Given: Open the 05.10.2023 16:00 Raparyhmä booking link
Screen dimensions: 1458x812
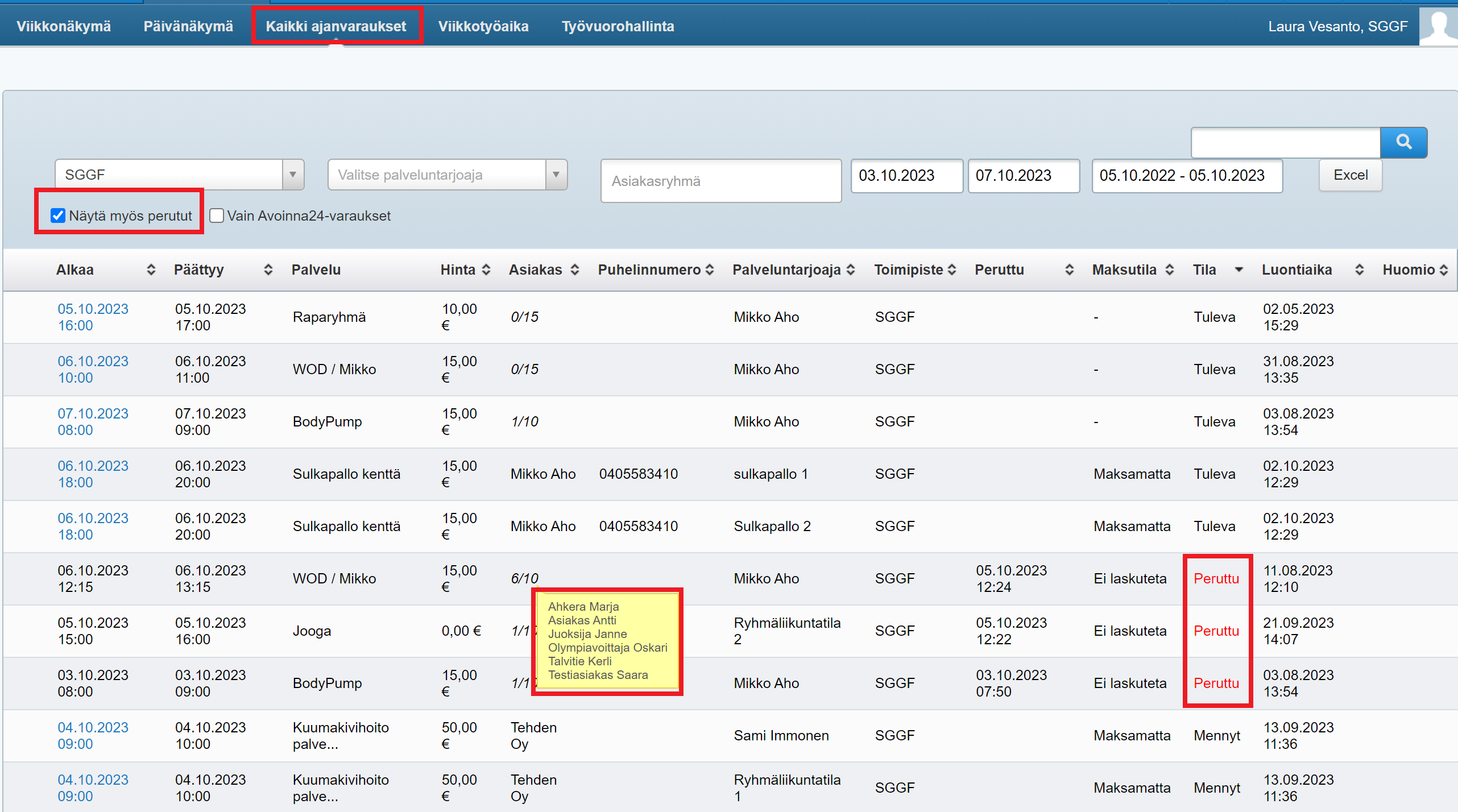Looking at the screenshot, I should [x=93, y=317].
